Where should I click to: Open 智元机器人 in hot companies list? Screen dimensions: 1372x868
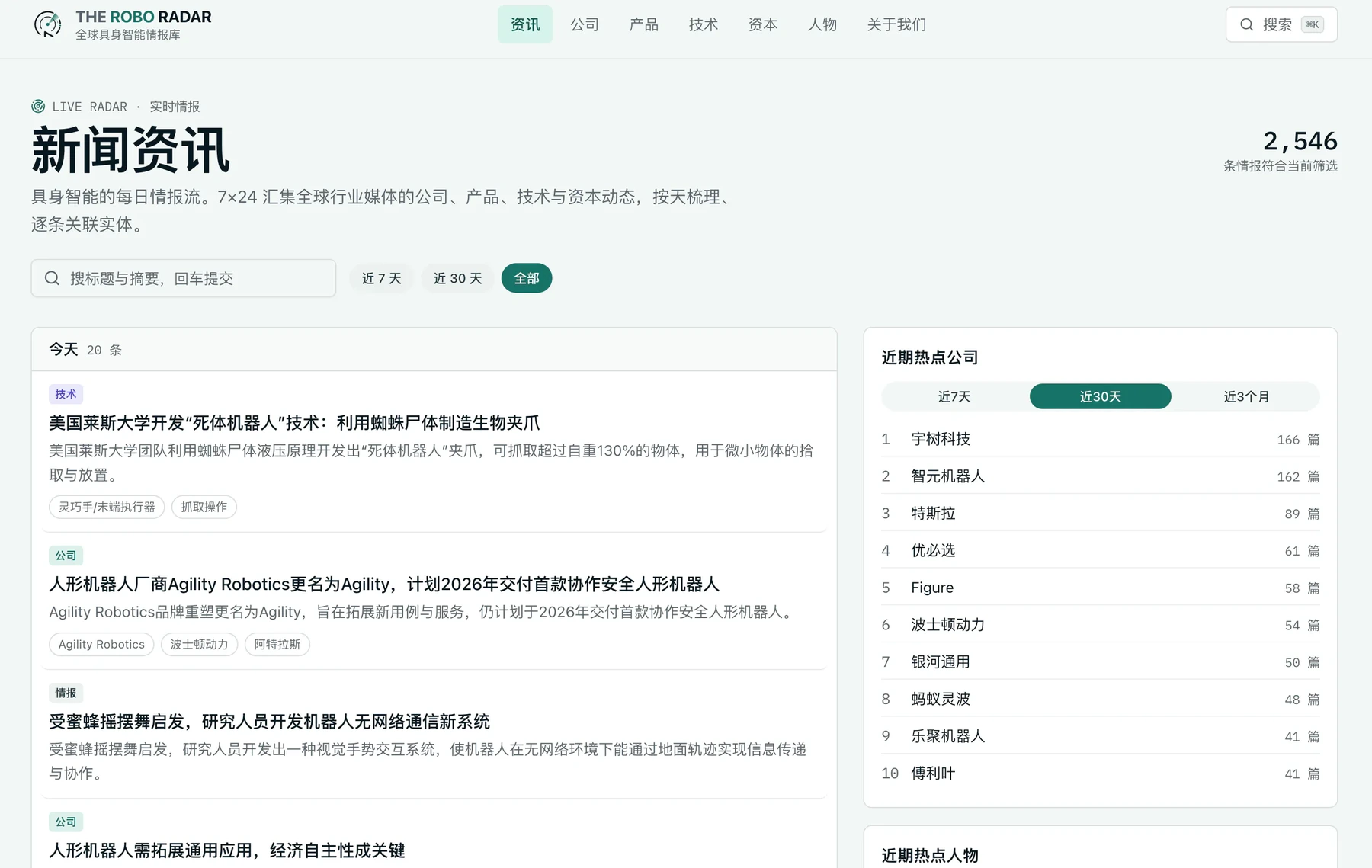click(x=1101, y=476)
